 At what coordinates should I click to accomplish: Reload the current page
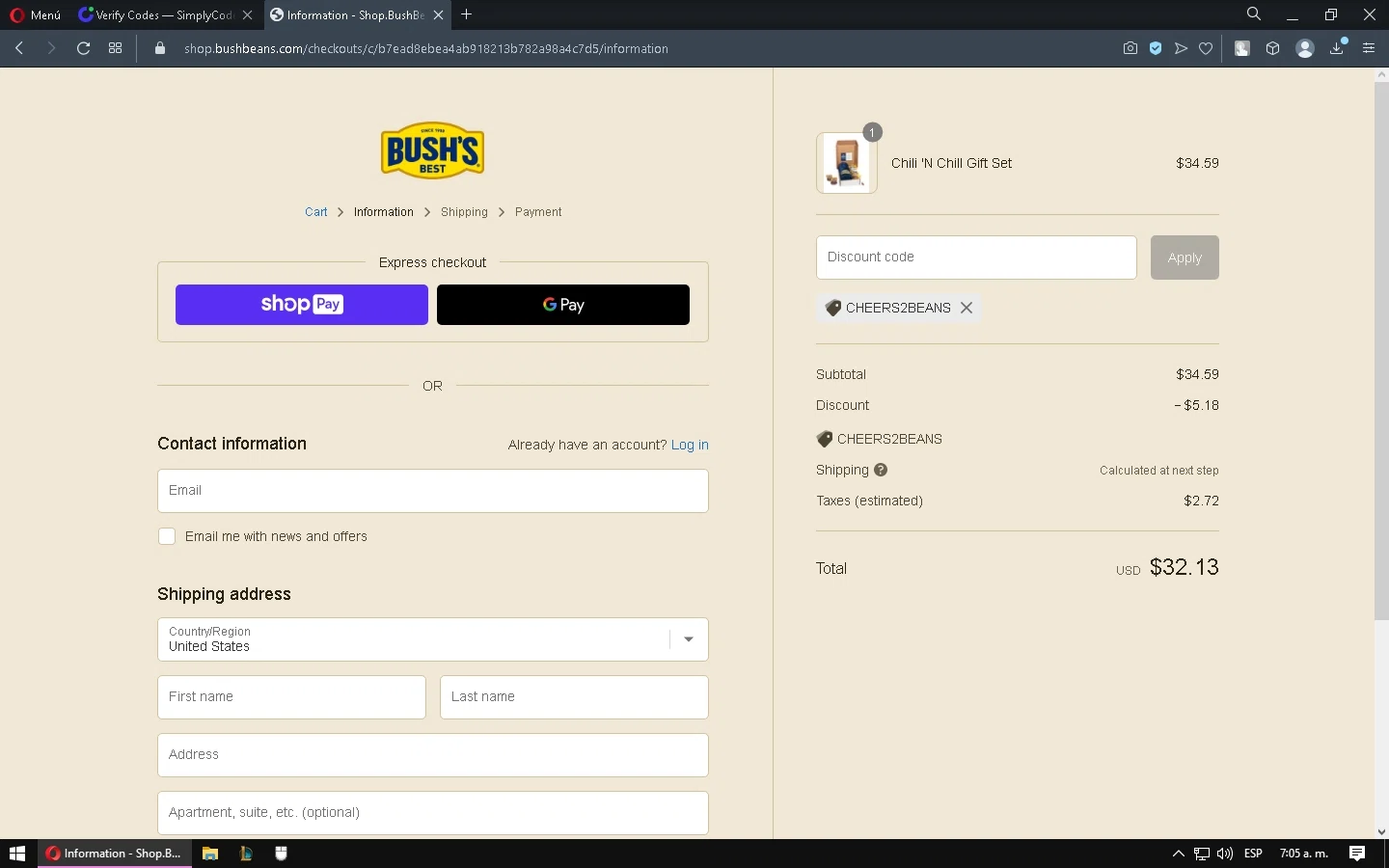point(84,48)
